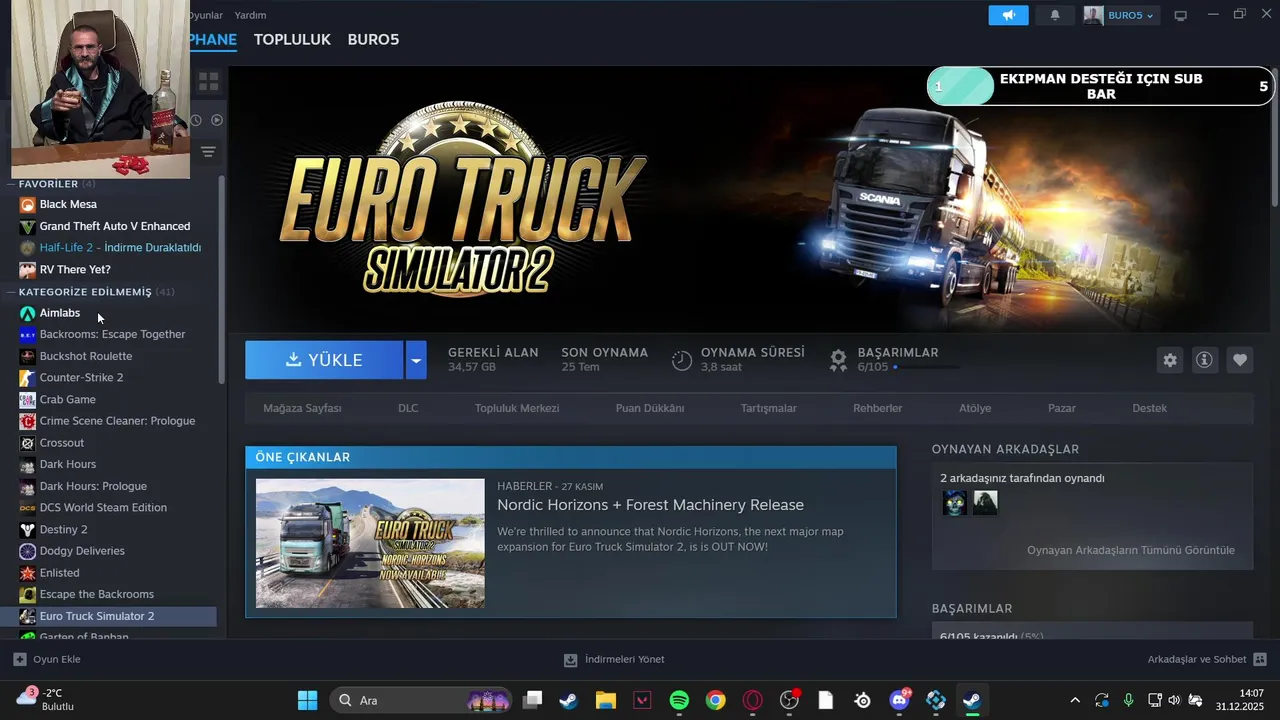
Task: Show game info panel icon
Action: (x=1204, y=360)
